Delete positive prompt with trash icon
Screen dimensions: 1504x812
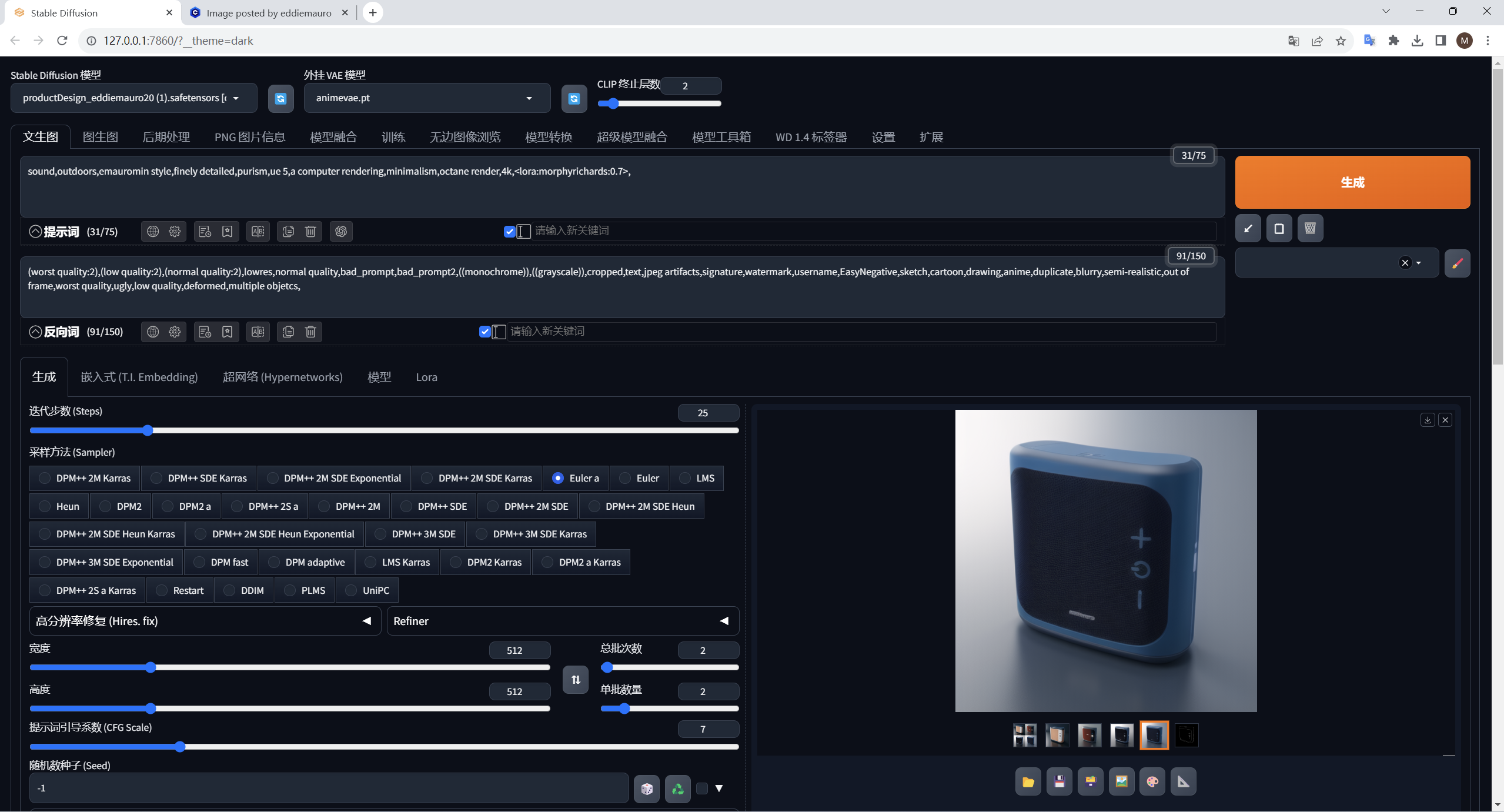[310, 231]
